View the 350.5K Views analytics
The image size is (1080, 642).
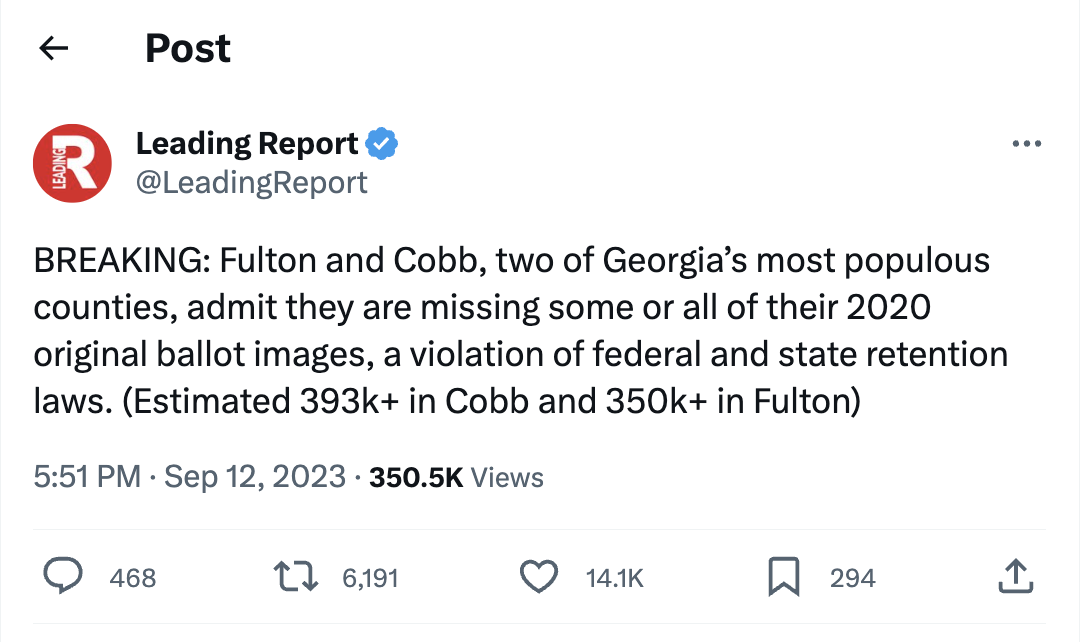456,477
